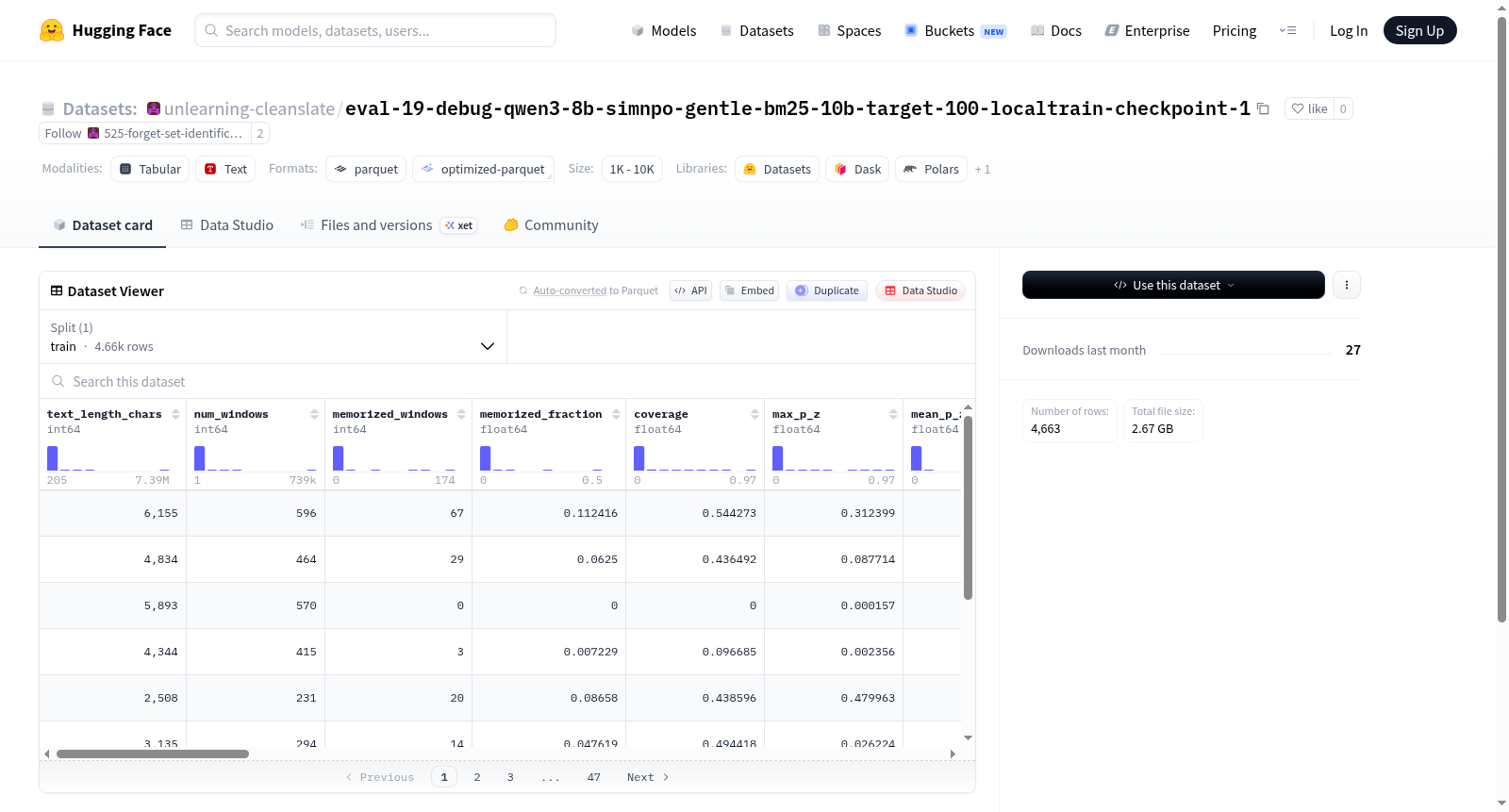
Task: Copy the dataset name with the copy icon
Action: (x=1263, y=108)
